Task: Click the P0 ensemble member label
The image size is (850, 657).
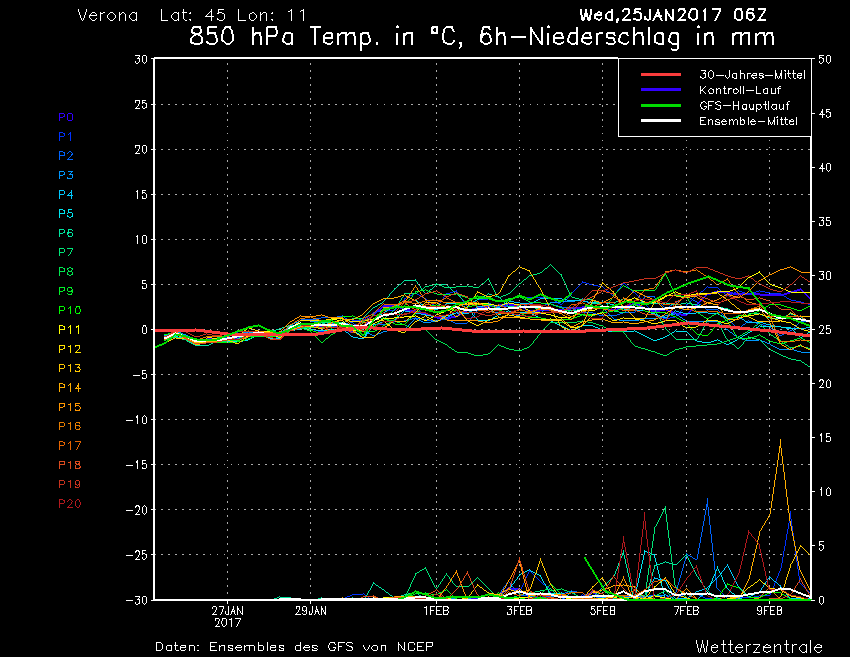Action: coord(66,117)
